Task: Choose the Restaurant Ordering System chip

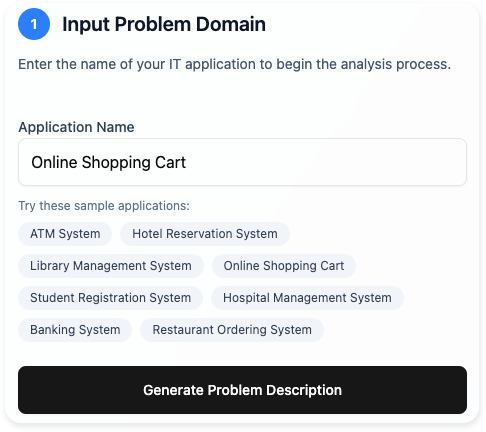Action: (232, 330)
